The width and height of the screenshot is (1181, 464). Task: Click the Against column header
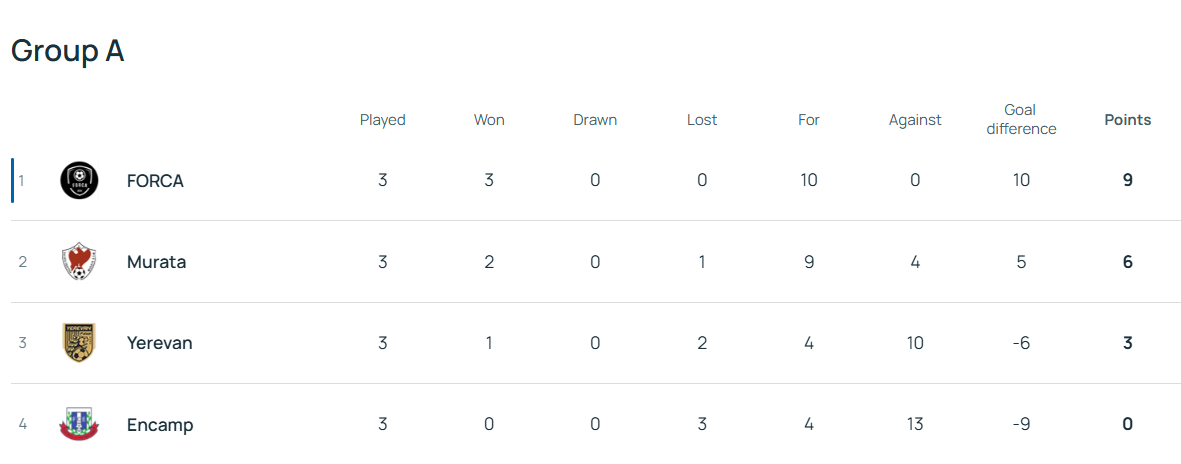(x=915, y=120)
